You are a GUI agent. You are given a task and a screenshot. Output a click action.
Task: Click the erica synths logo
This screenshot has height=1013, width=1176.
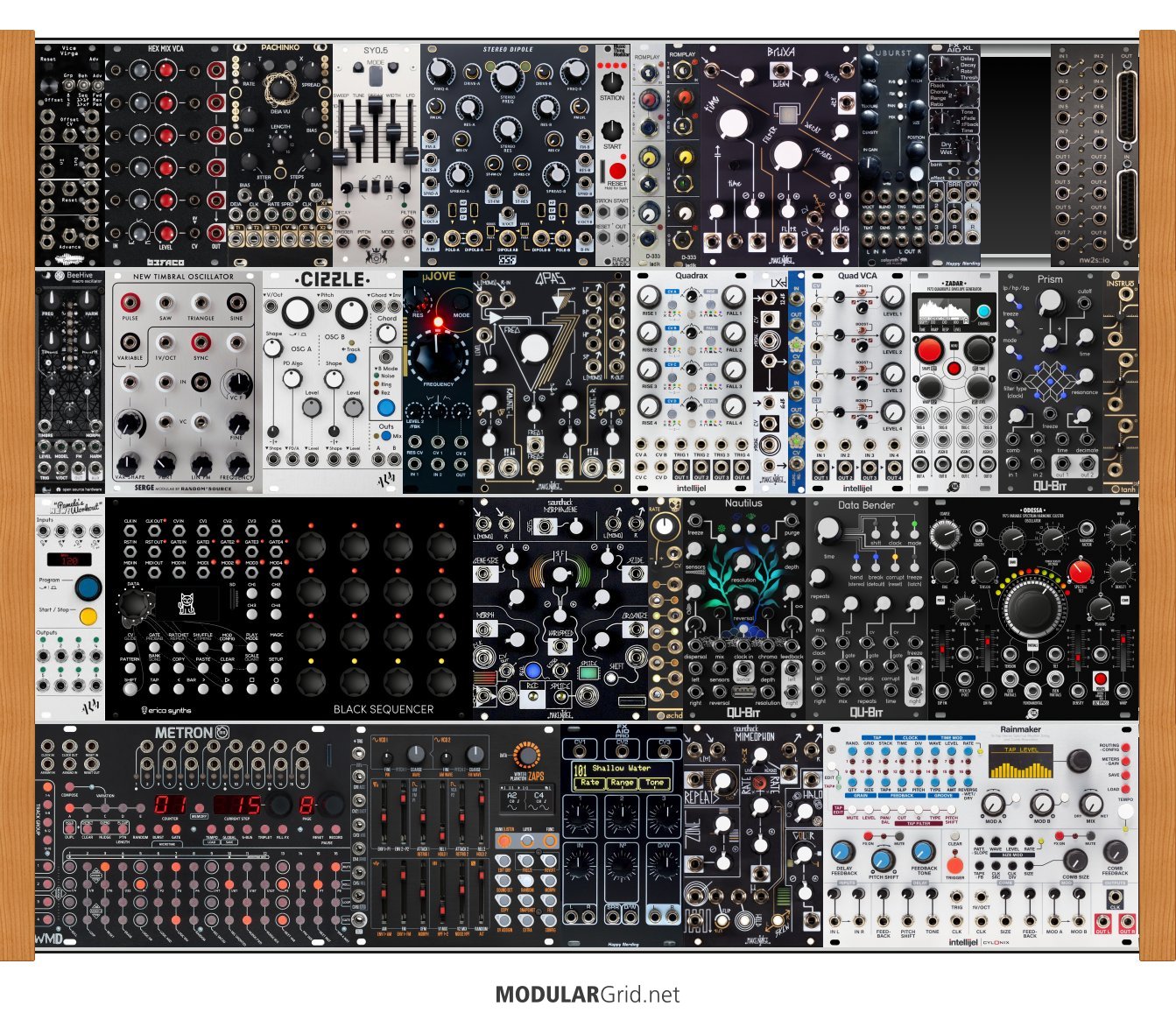click(x=166, y=710)
